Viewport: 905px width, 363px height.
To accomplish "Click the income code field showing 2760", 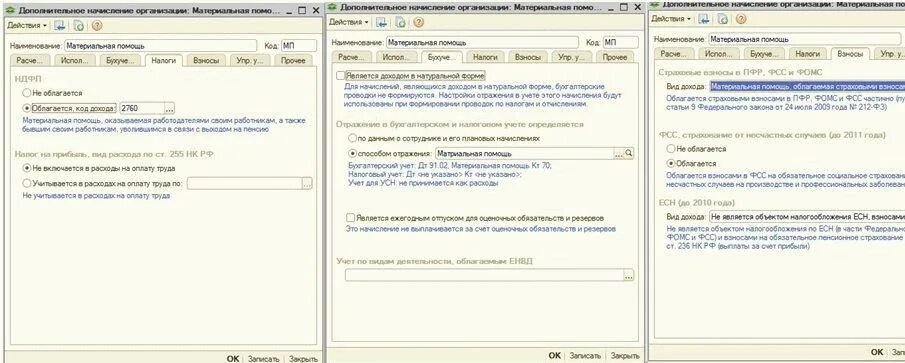I will (141, 108).
